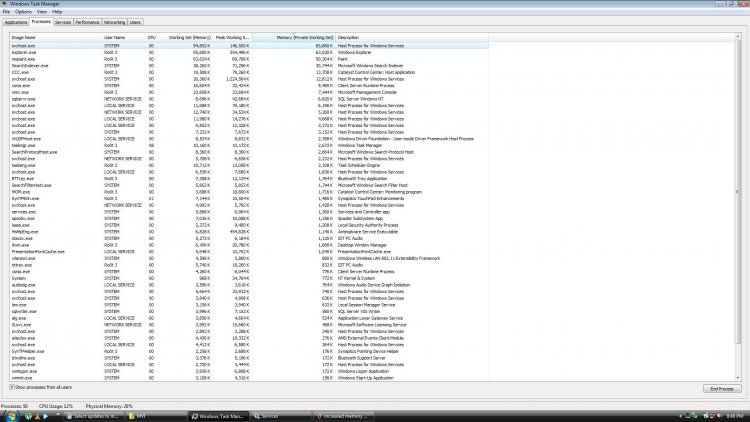
Task: Select the sqlservr.exe process row
Action: pos(249,99)
